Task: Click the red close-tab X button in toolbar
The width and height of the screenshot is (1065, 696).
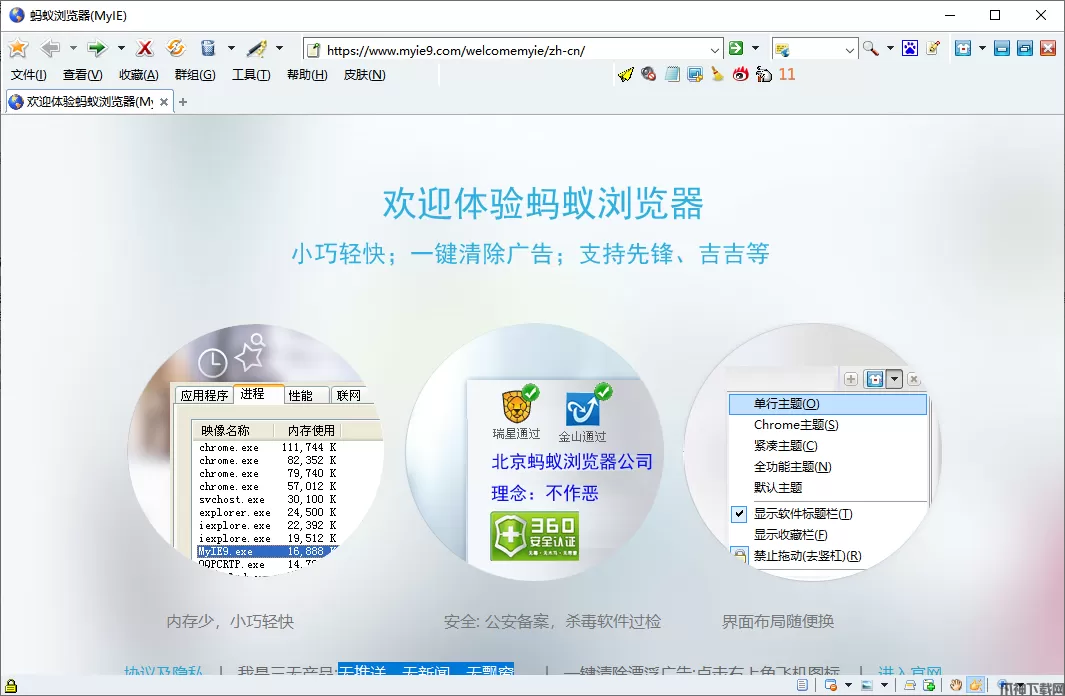Action: [1048, 48]
